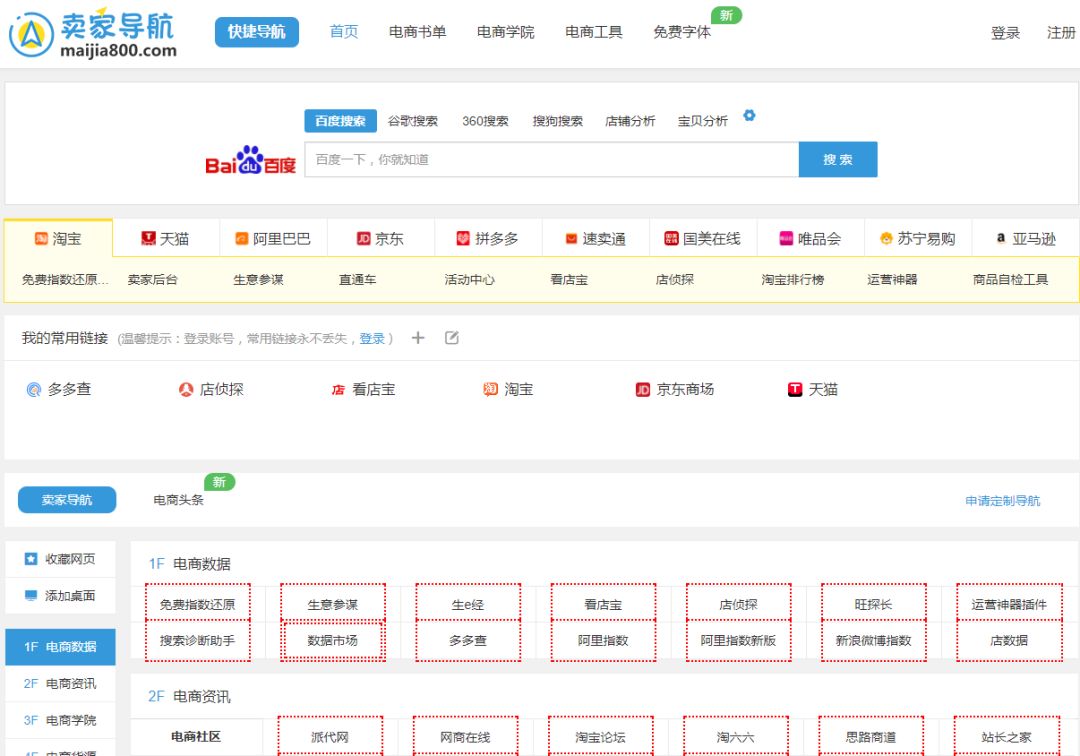This screenshot has height=756, width=1080.
Task: Open 京东商场 shortcut in common links
Action: coord(675,390)
